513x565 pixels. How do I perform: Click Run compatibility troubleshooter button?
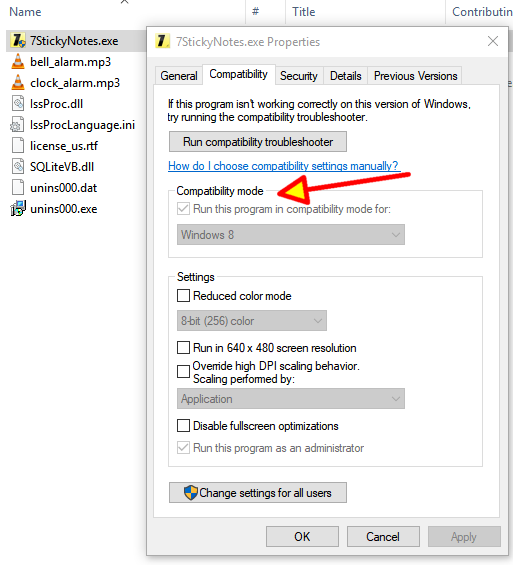pyautogui.click(x=258, y=142)
